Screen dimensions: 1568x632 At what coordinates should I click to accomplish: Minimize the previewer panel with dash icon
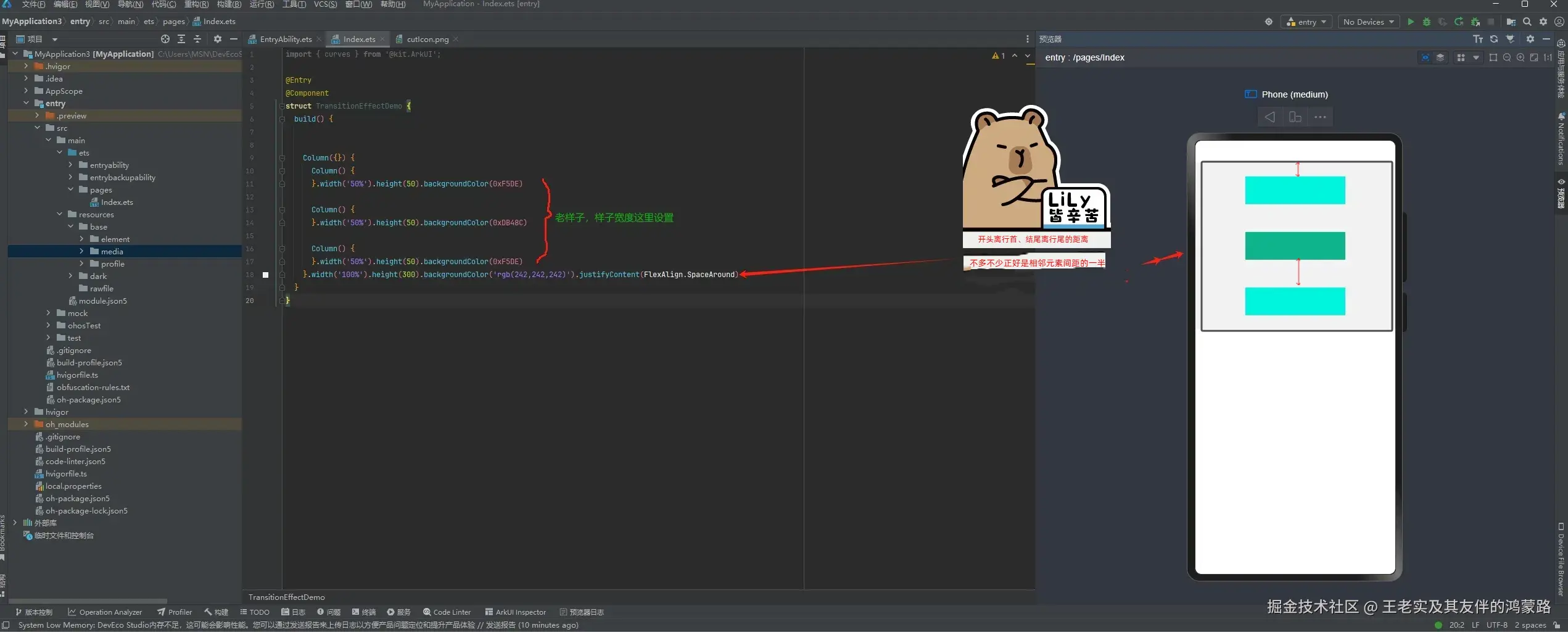coord(1546,39)
